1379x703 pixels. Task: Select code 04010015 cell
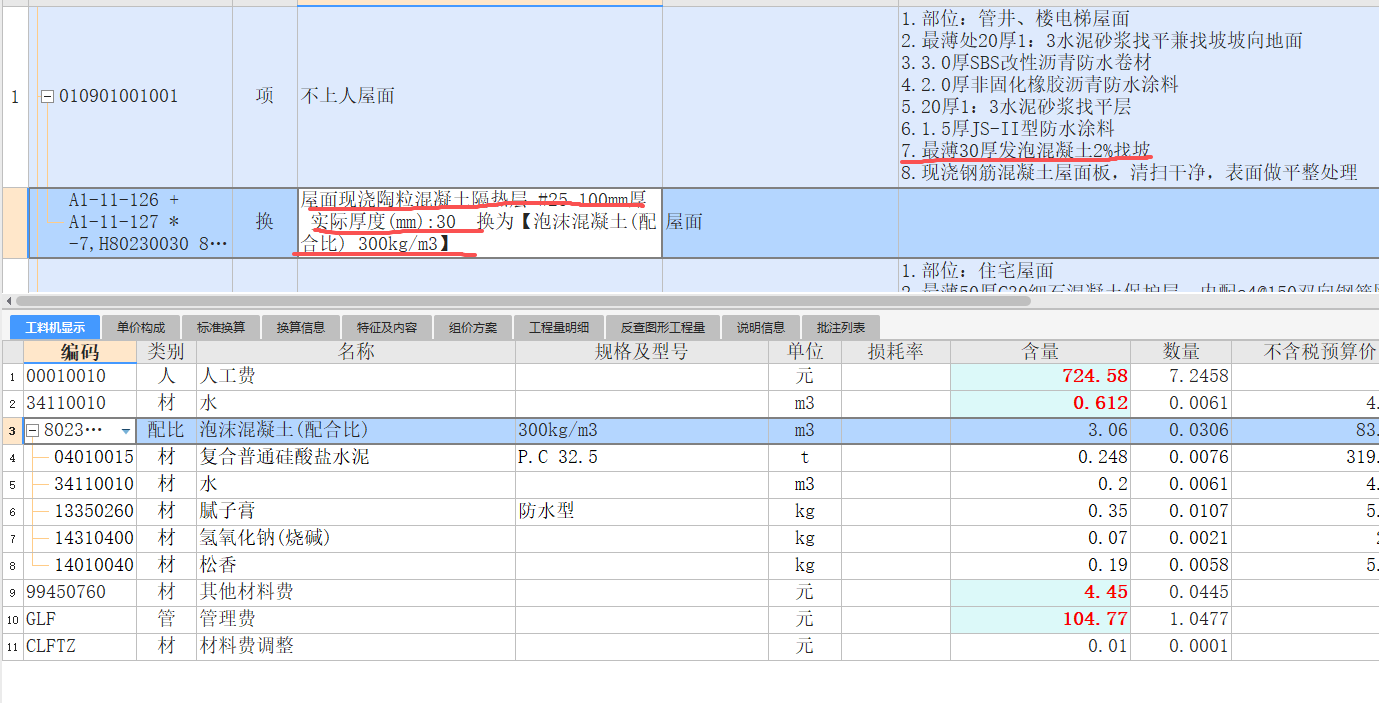coord(80,458)
